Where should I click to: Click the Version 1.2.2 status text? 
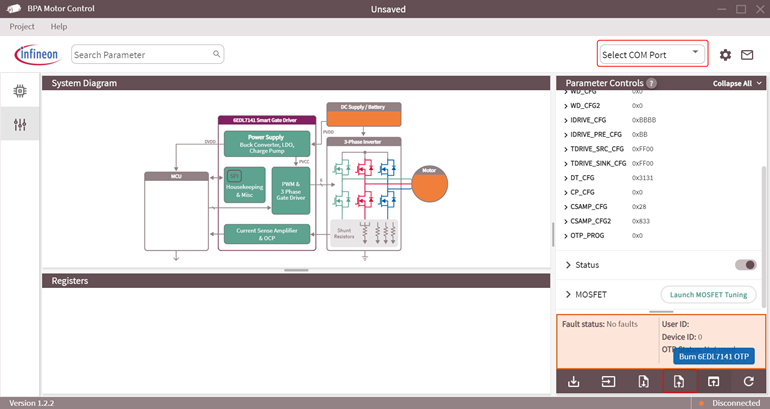31,403
